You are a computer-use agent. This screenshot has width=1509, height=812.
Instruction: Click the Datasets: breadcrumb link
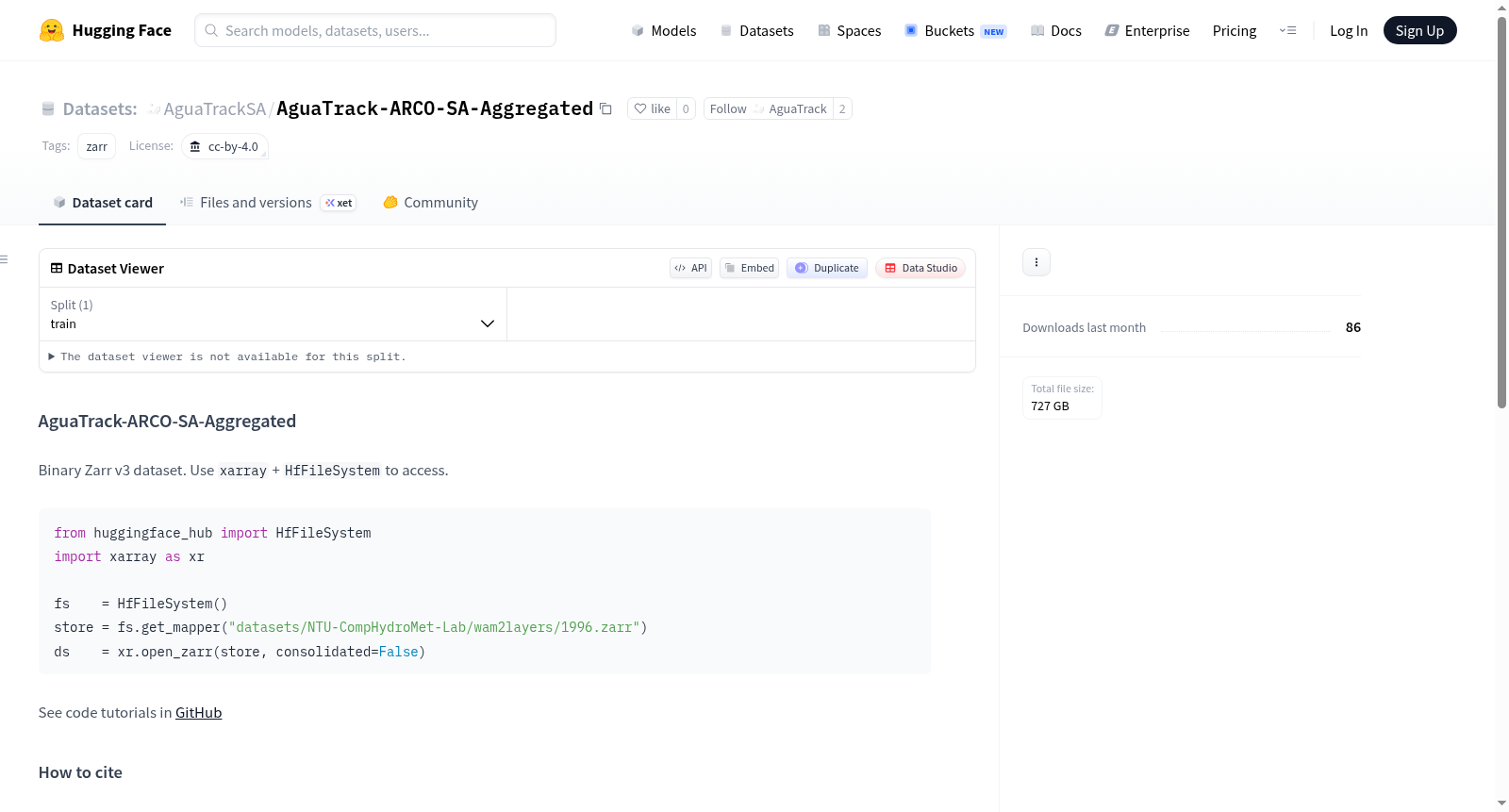100,109
